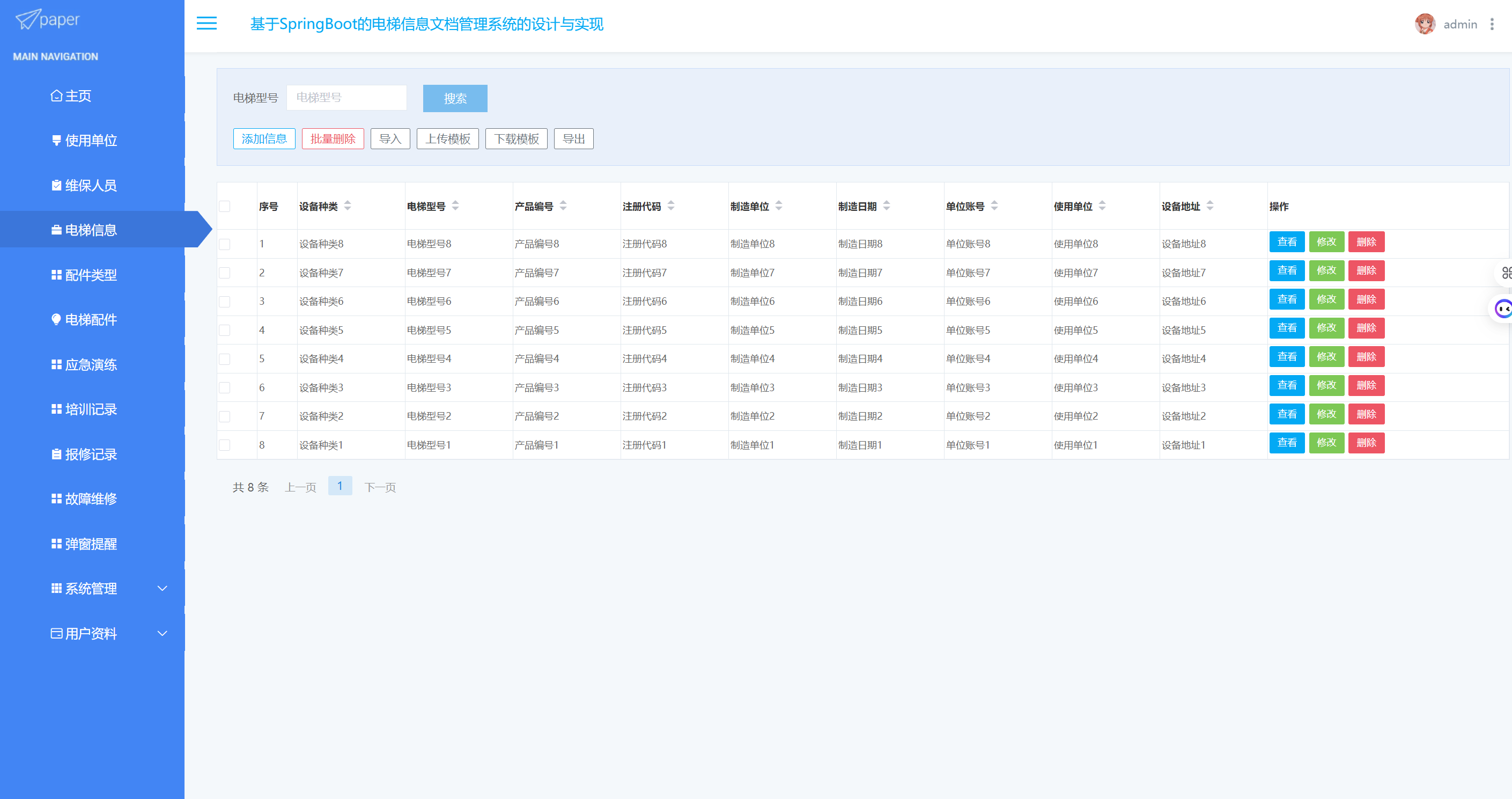The image size is (1512, 799).
Task: Focus the 电梯型号 search input field
Action: 346,98
